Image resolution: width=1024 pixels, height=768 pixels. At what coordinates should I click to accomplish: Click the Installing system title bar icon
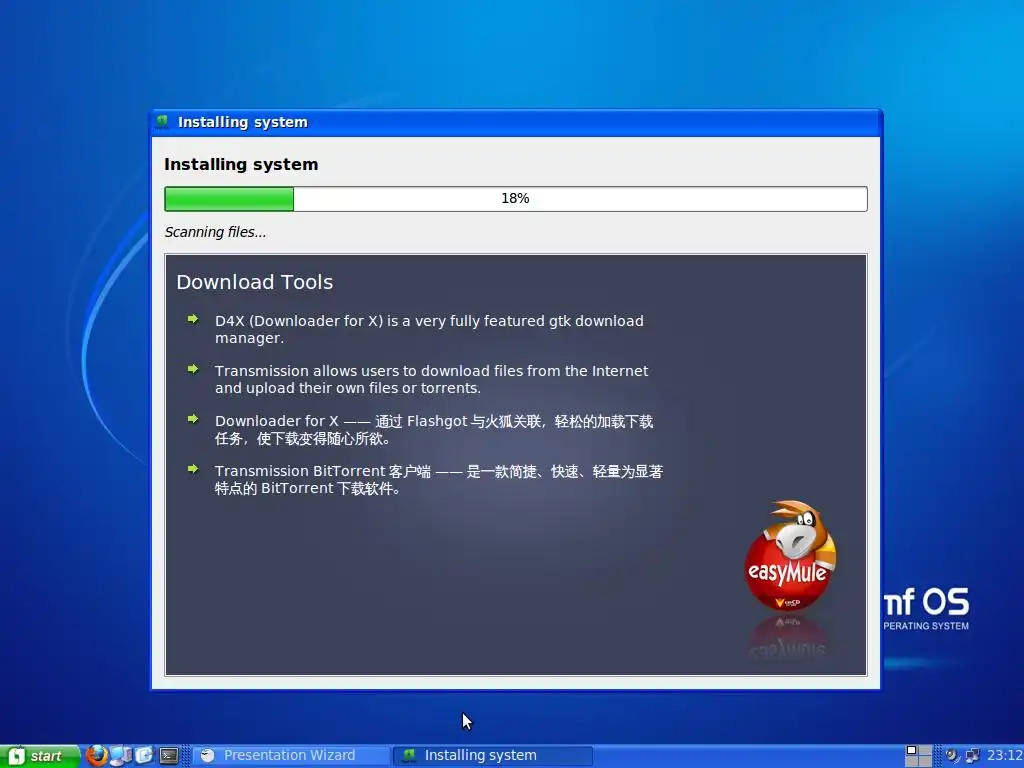(x=162, y=121)
